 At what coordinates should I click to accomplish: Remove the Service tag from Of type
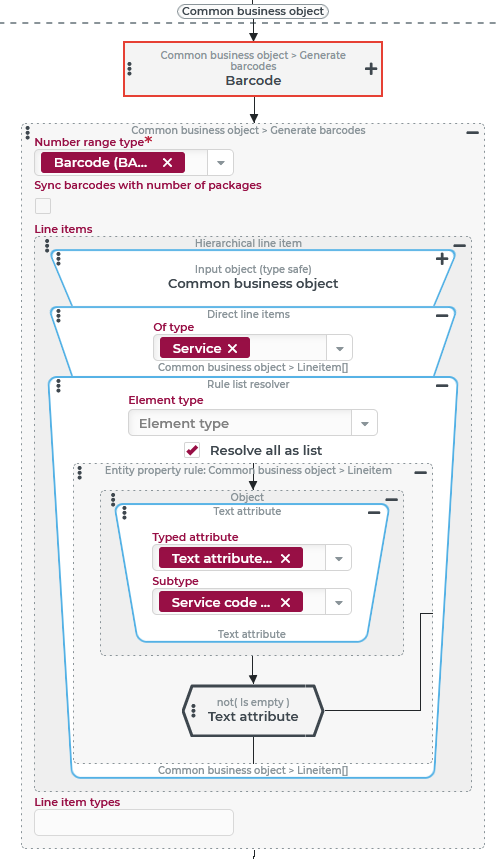tap(233, 348)
